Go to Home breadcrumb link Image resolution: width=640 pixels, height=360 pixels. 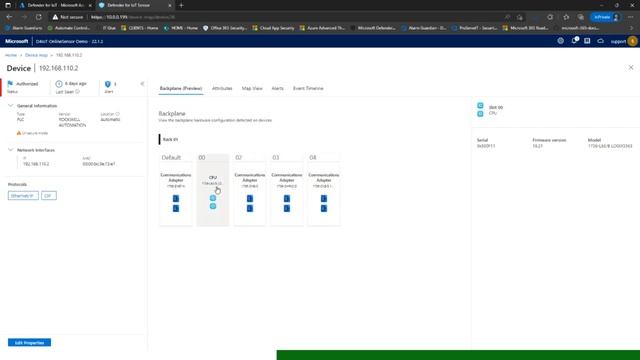[11, 55]
